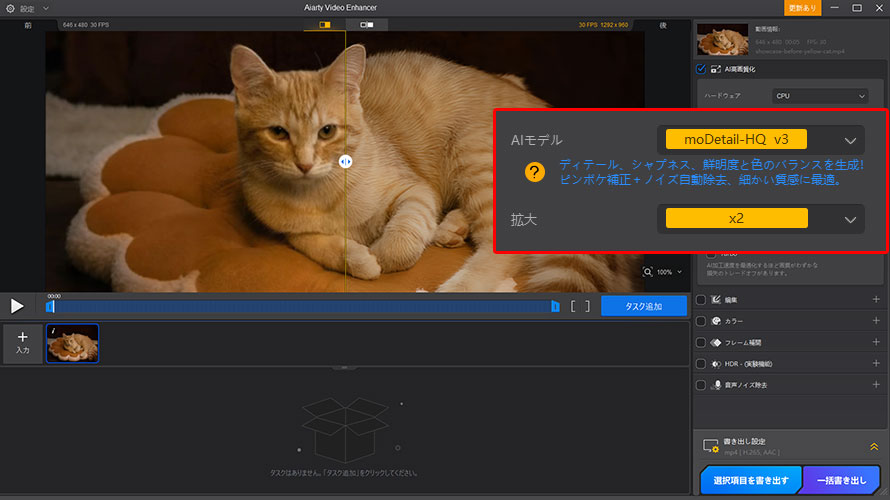This screenshot has height=500, width=890.
Task: Open the settings gear icon
Action: pyautogui.click(x=10, y=9)
